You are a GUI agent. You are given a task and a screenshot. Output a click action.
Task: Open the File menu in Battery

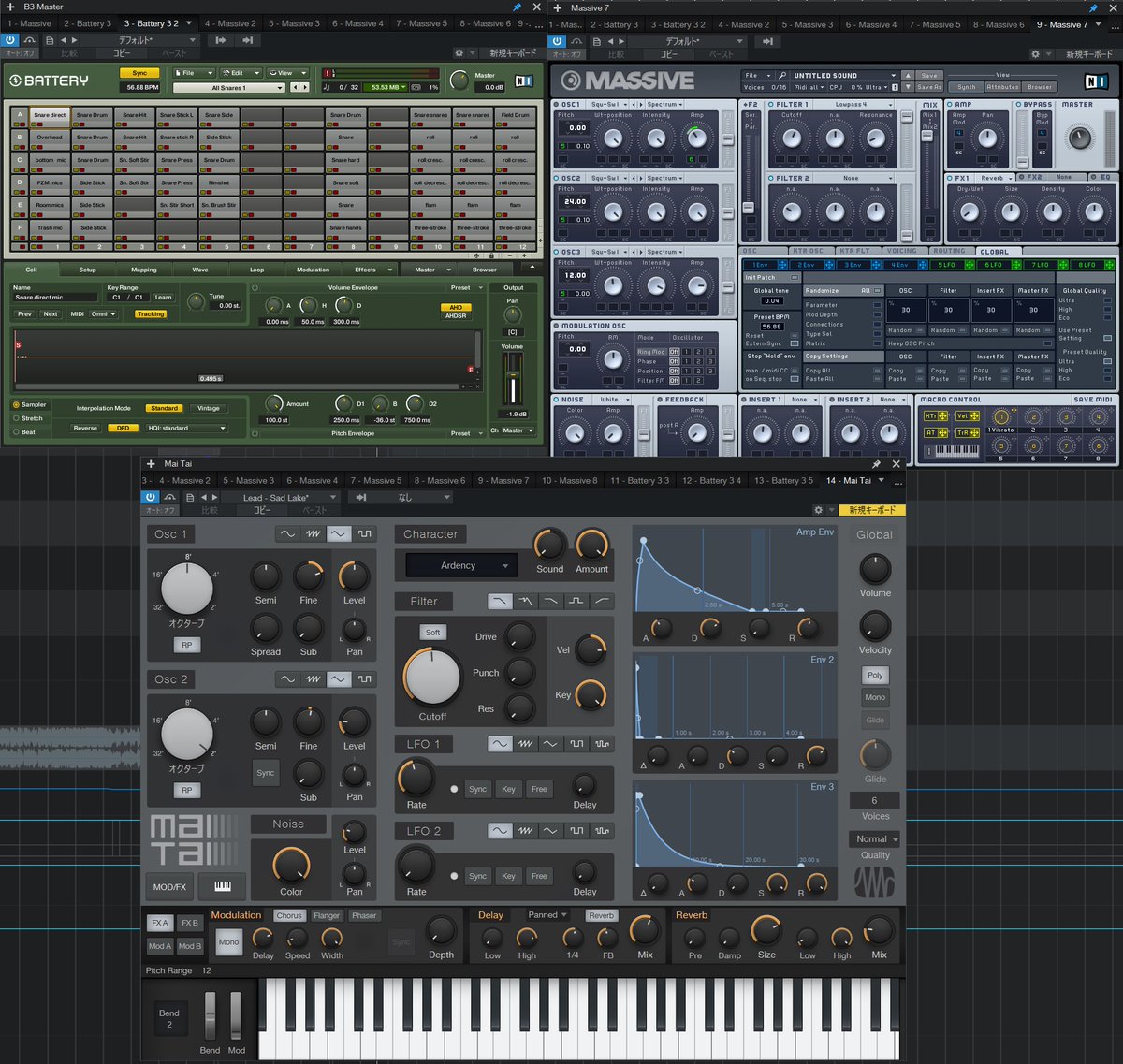pyautogui.click(x=193, y=72)
